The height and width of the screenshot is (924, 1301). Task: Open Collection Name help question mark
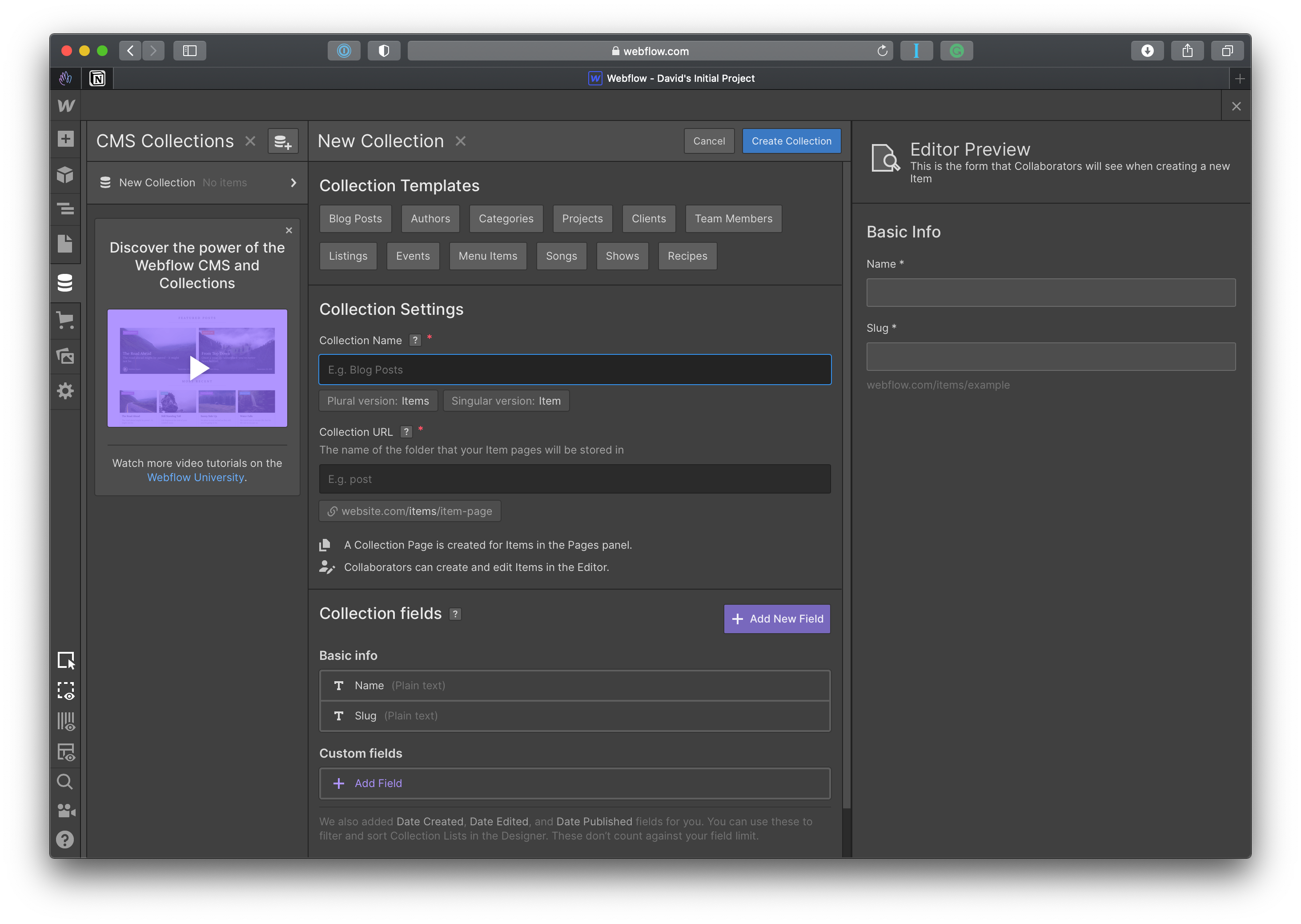(415, 340)
